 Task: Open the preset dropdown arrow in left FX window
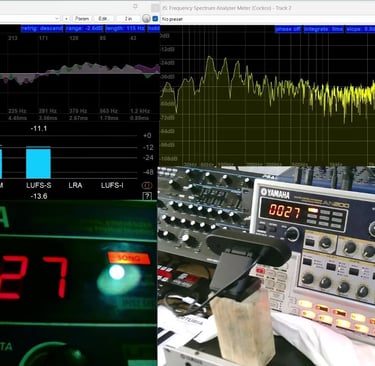(x=57, y=19)
